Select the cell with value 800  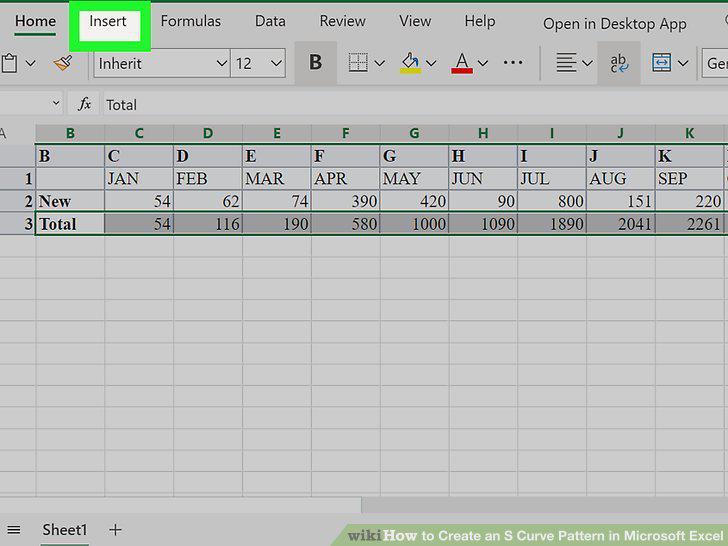[x=552, y=202]
